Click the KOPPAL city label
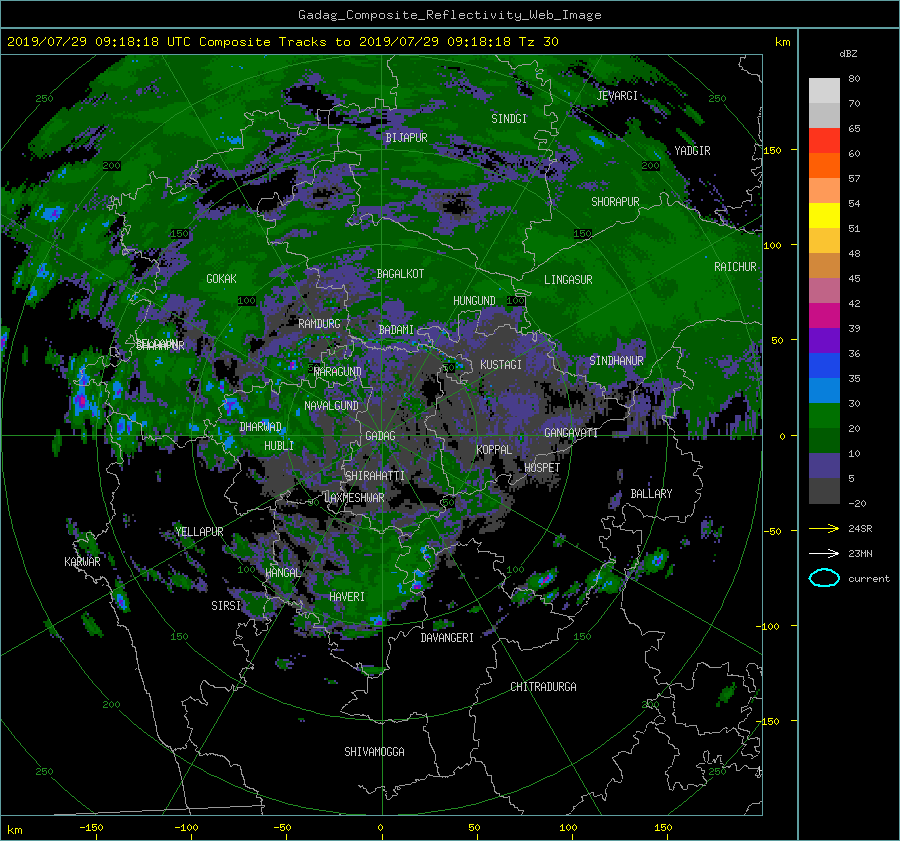900x841 pixels. pyautogui.click(x=494, y=449)
